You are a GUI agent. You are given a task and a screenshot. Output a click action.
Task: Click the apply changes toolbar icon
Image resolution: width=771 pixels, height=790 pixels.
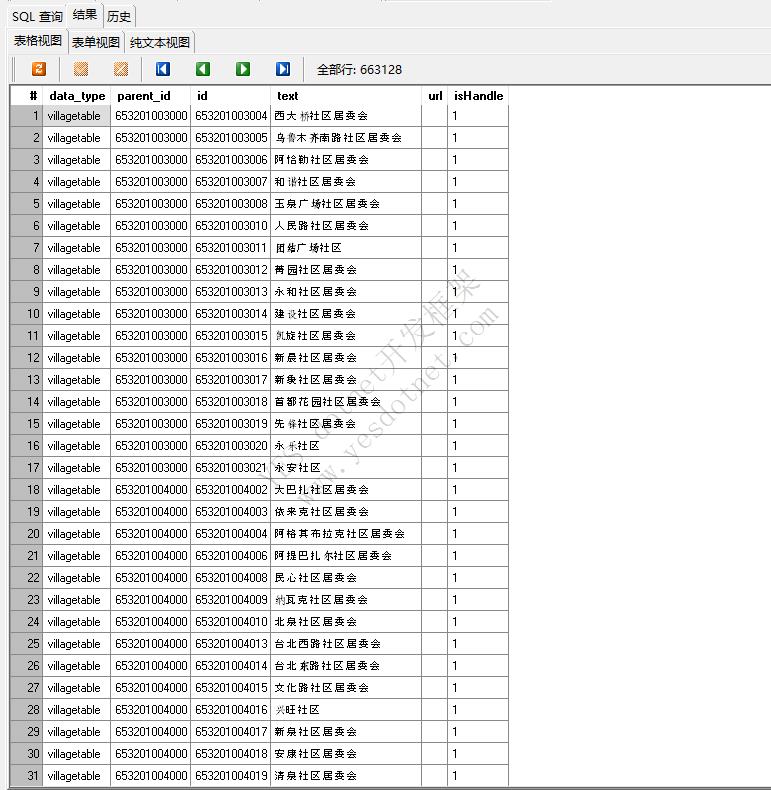point(81,69)
